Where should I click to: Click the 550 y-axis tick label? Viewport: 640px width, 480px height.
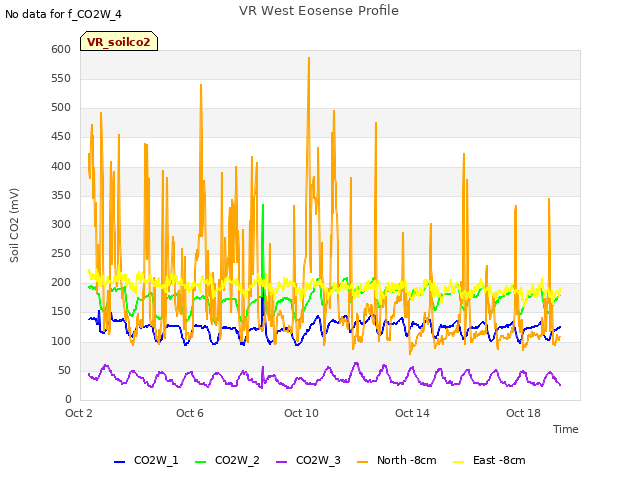[61, 78]
